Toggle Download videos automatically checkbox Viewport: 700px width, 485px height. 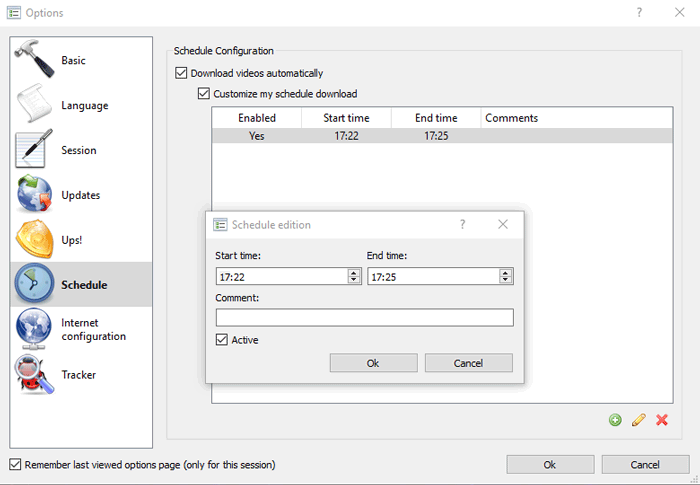pyautogui.click(x=181, y=73)
